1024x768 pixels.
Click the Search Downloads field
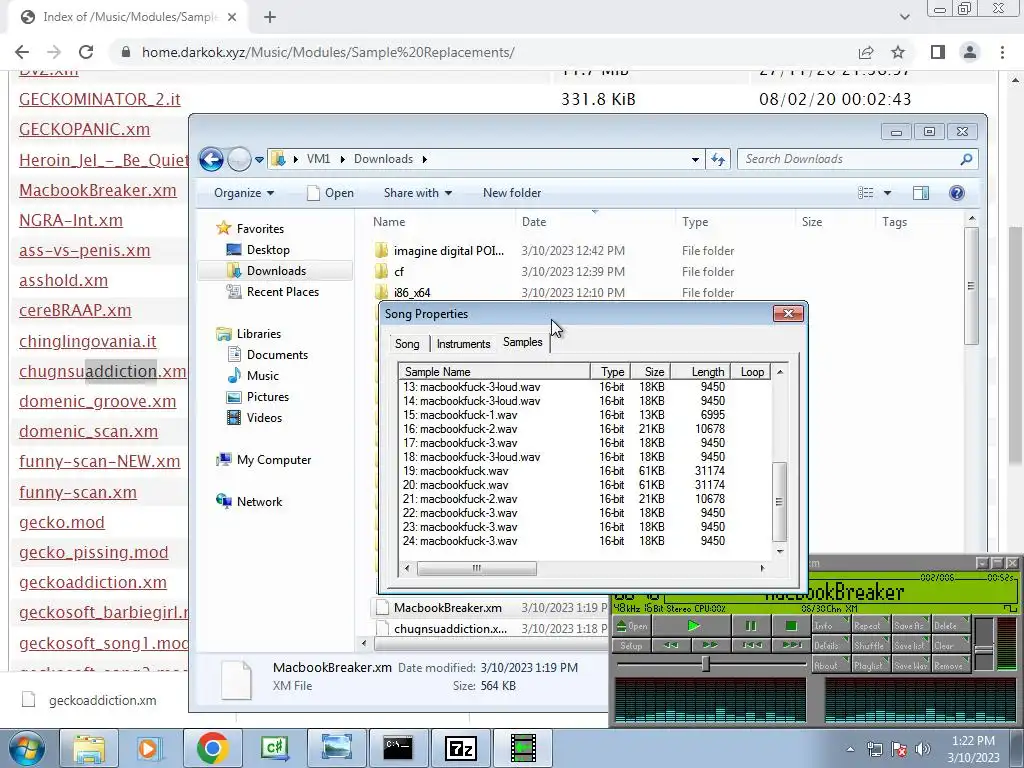click(858, 159)
